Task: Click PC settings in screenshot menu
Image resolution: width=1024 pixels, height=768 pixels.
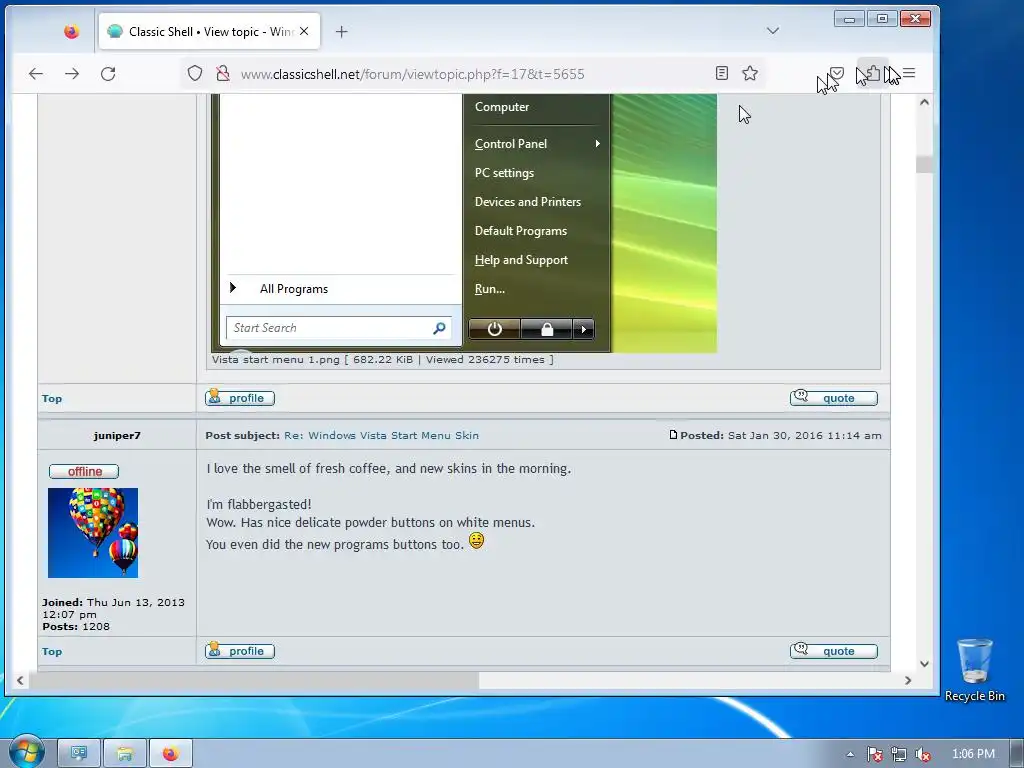Action: coord(504,173)
